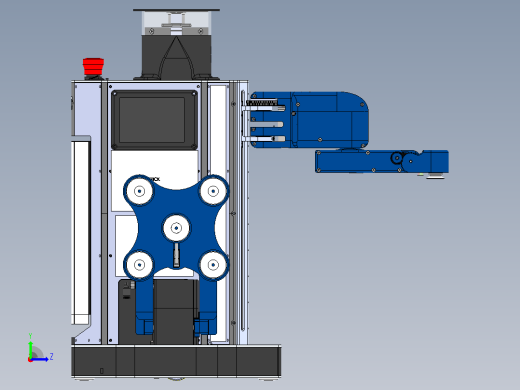Click the blue Z axis arrow of the triad

(x=40, y=359)
